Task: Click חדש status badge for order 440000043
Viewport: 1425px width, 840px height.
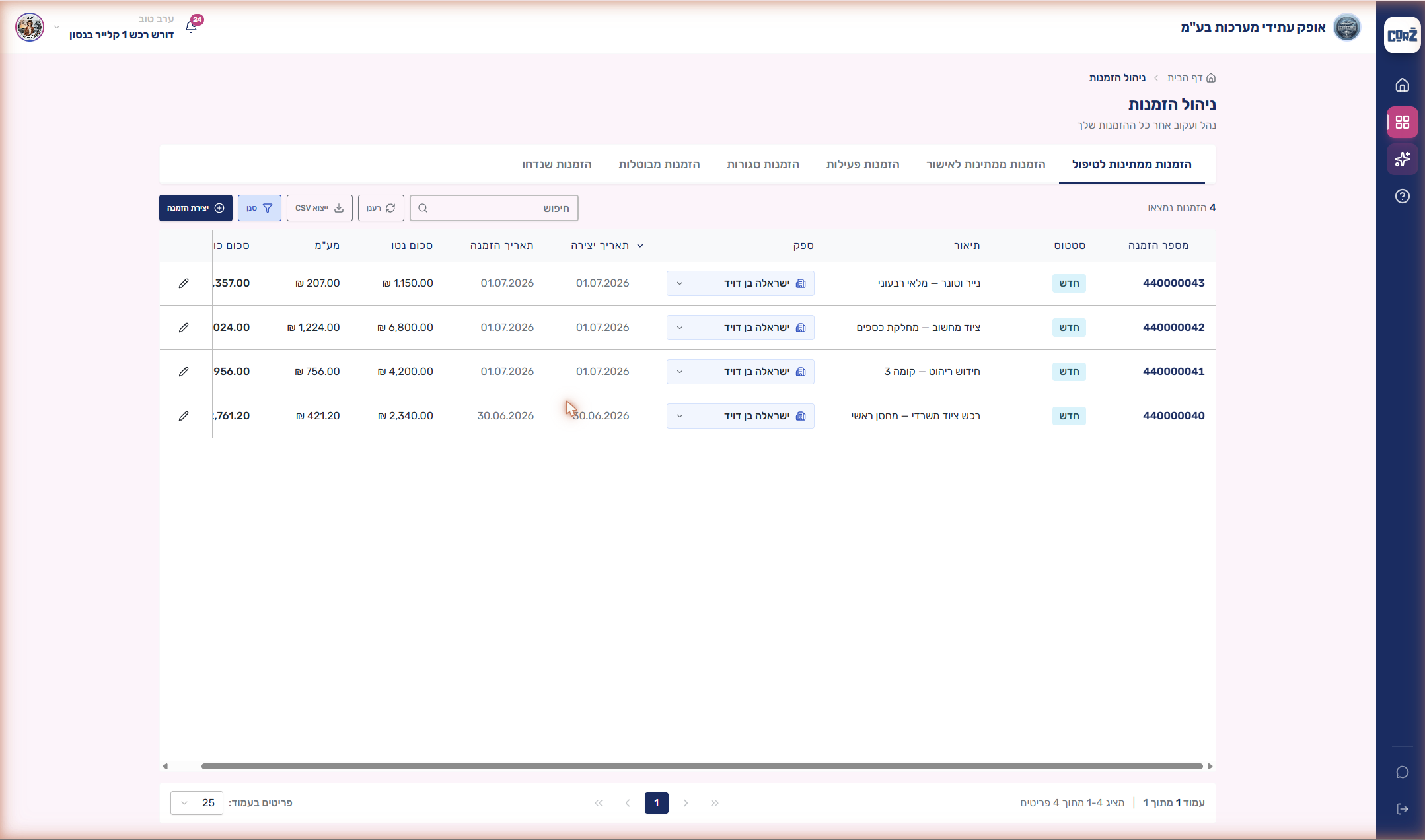Action: coord(1069,283)
